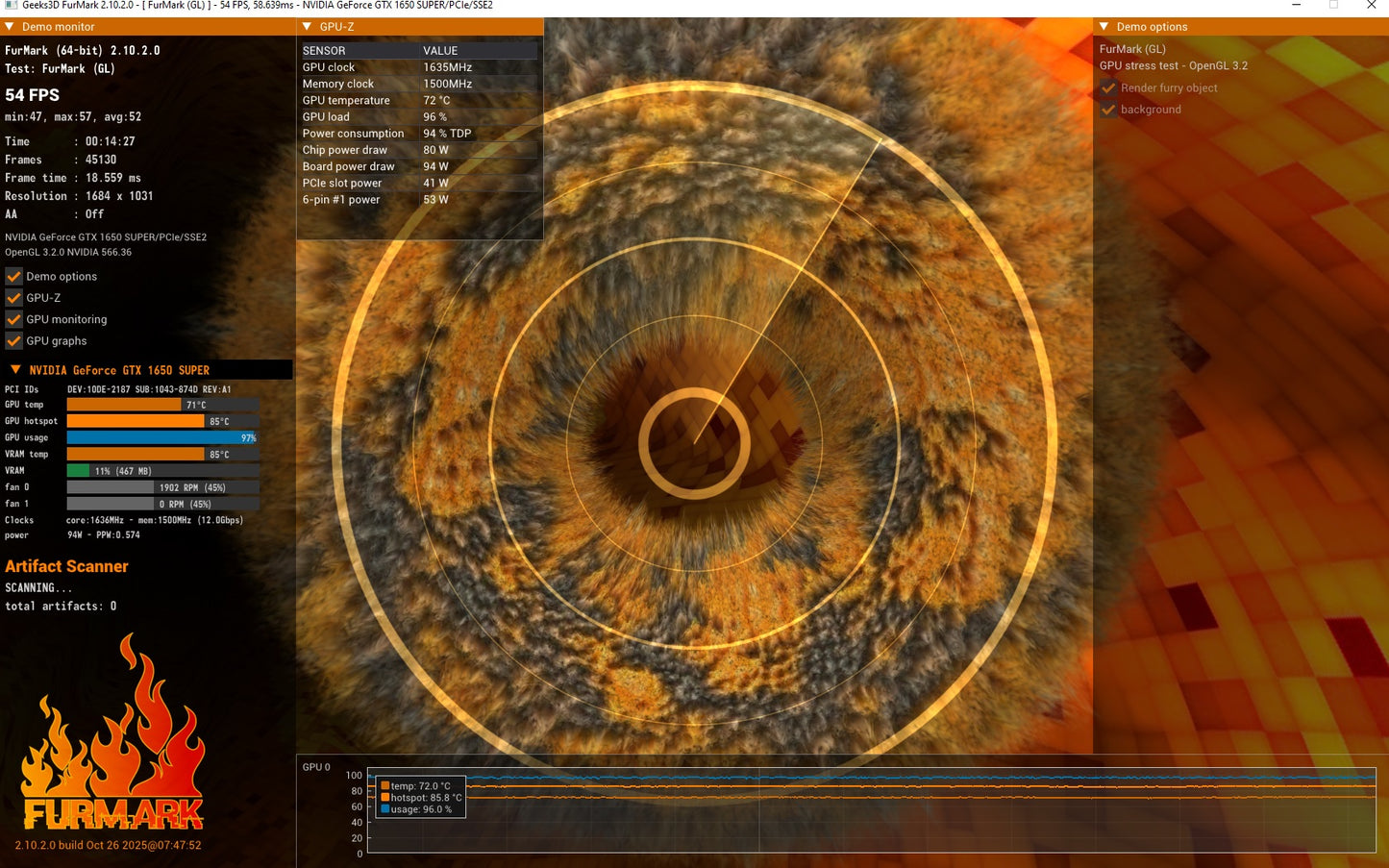Collapse the Demo monitor panel
This screenshot has height=868, width=1389.
click(10, 27)
